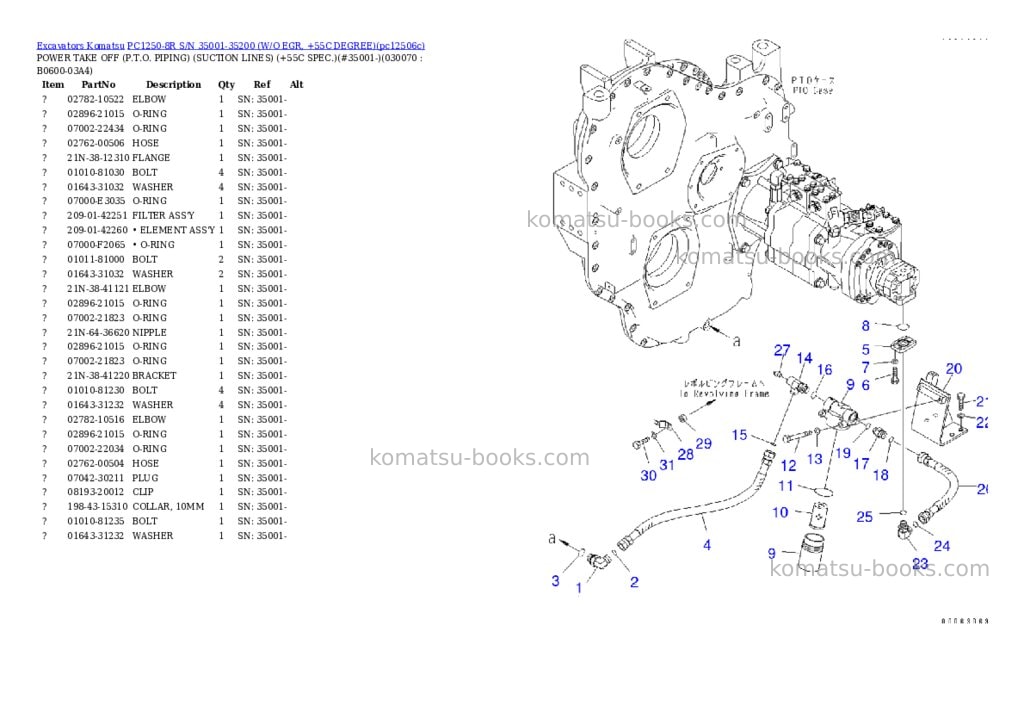Click callout number 20 near the bracket

tap(953, 368)
